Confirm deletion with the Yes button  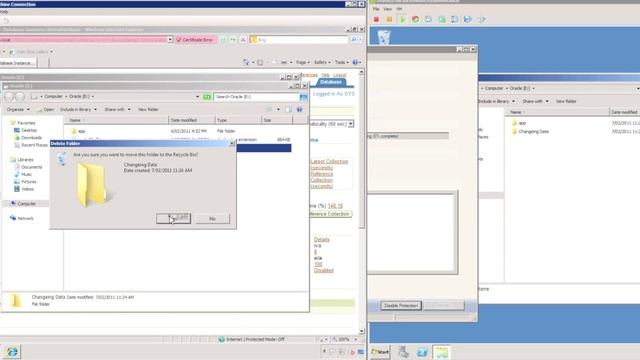tap(173, 218)
